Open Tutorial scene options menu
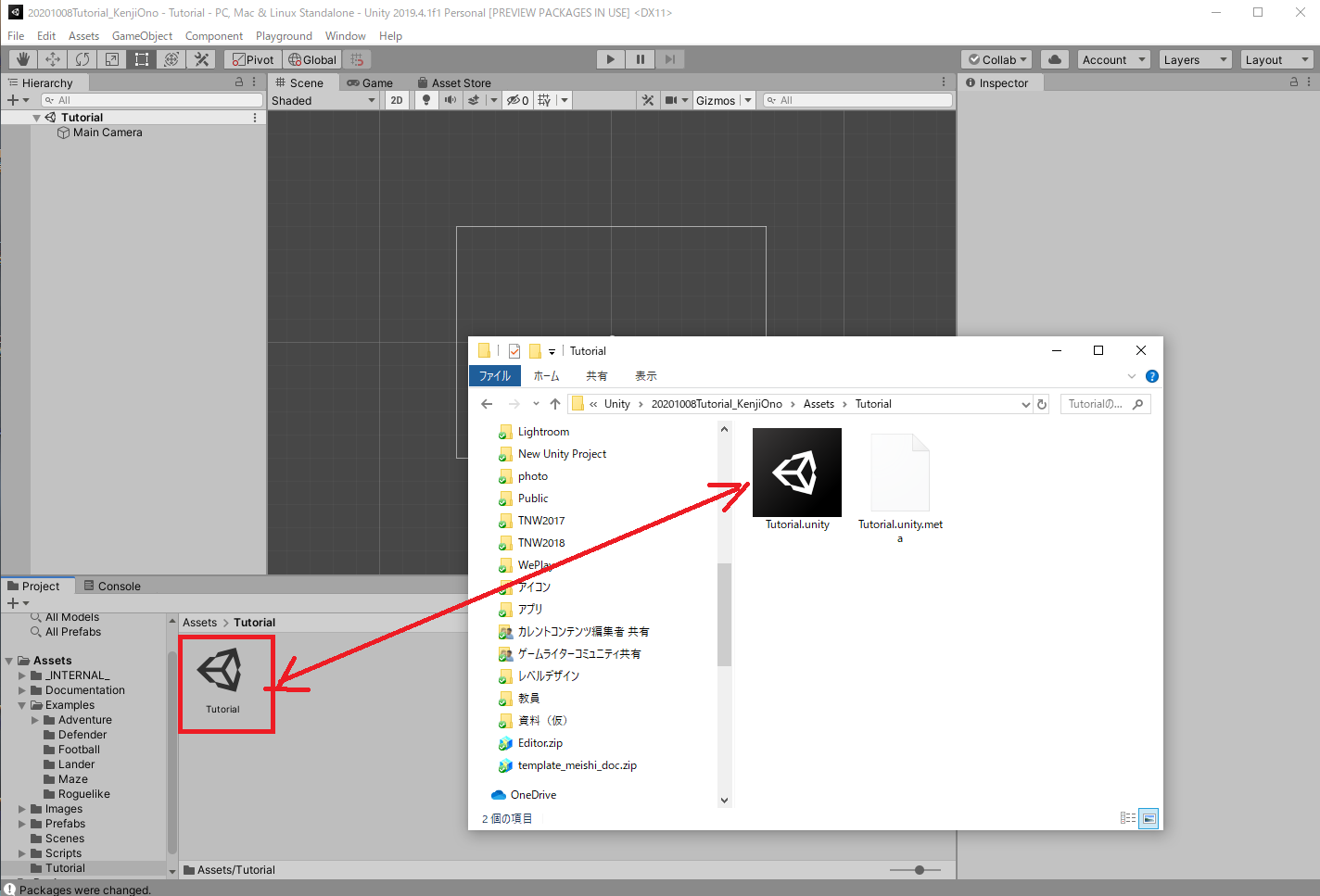The image size is (1320, 896). click(255, 118)
